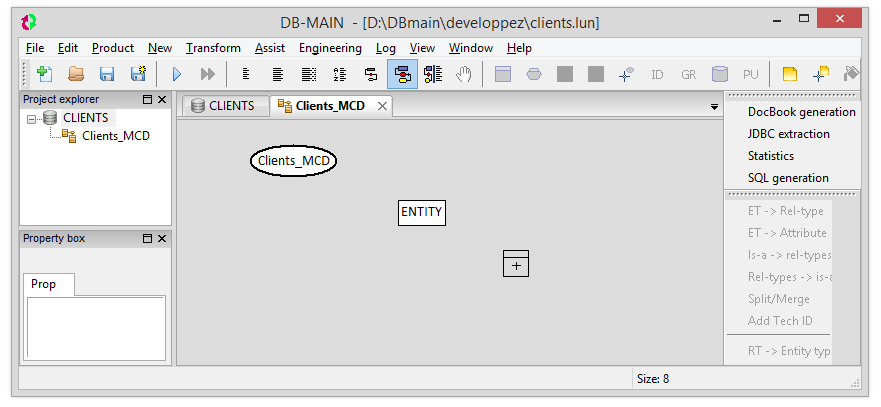
Task: Close the Property box panel
Action: point(162,239)
